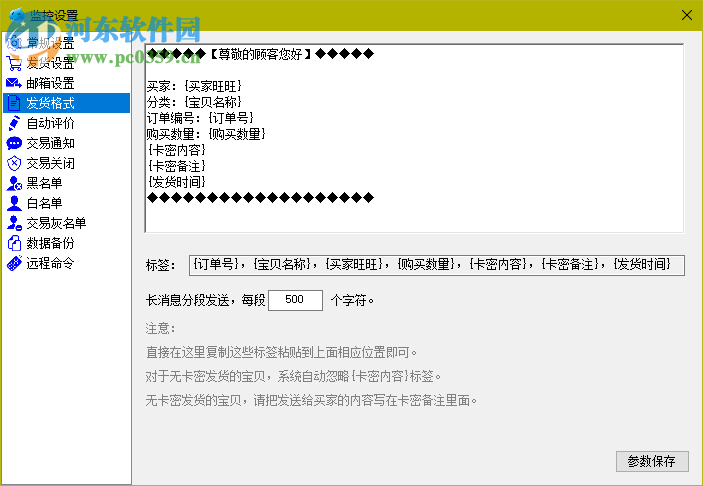Click the remote control icon beside 远程命令
The image size is (703, 486).
tap(14, 263)
